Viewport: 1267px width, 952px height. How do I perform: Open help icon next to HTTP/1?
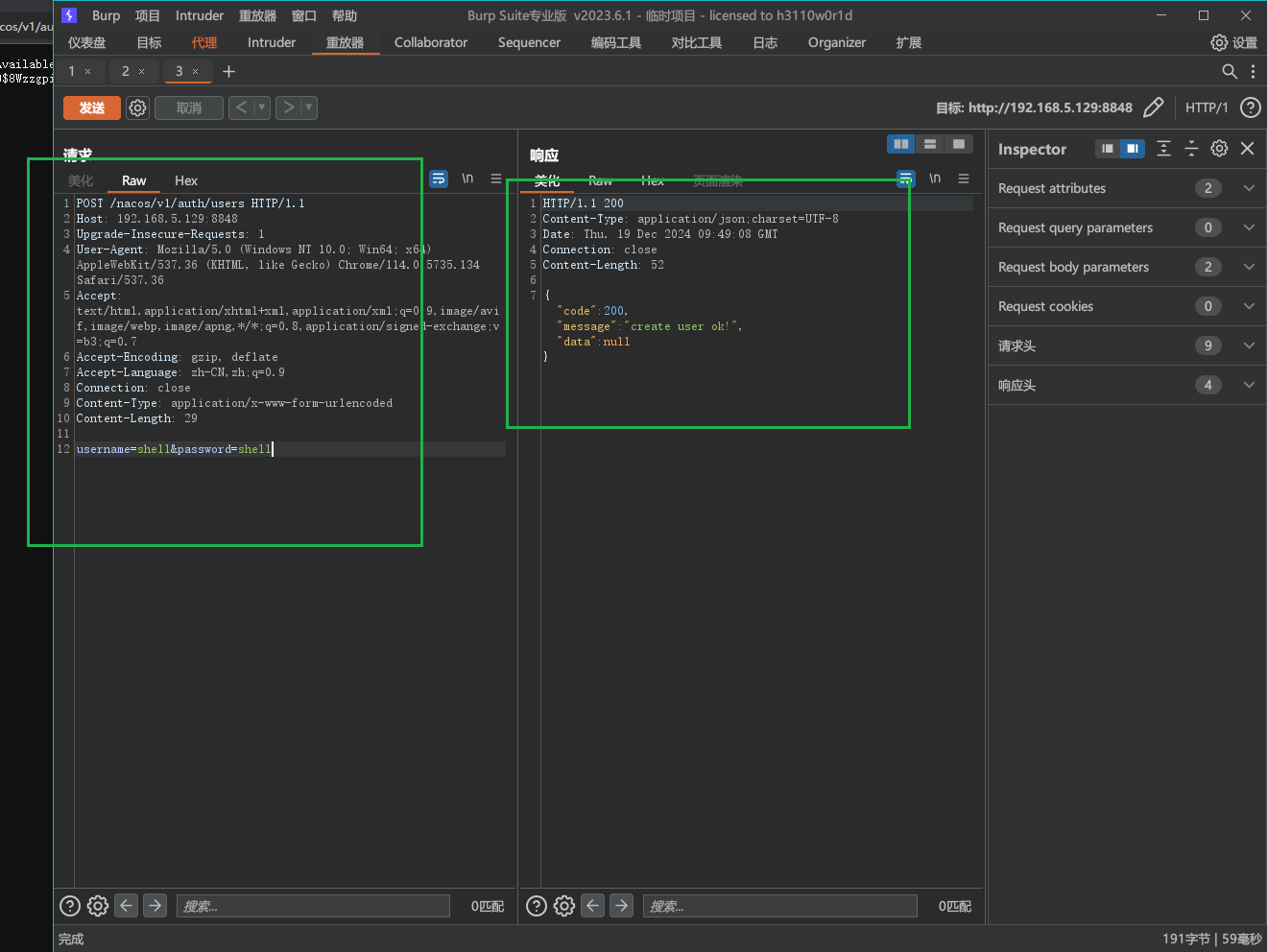click(x=1251, y=107)
